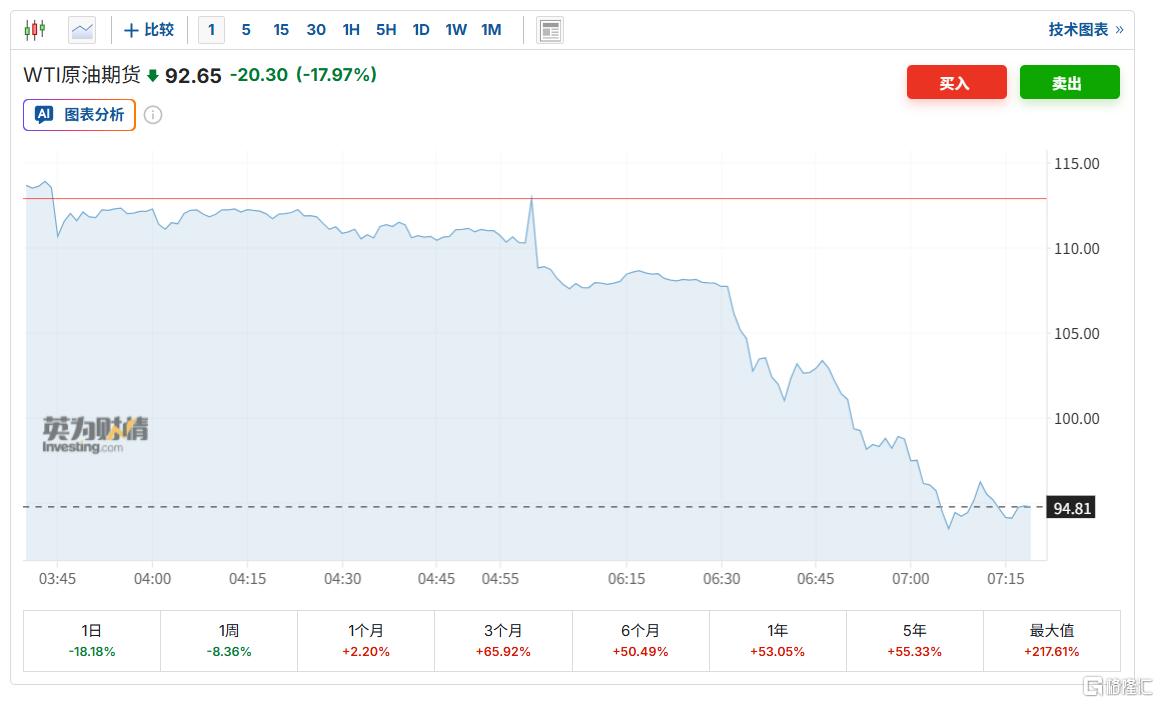Select the 1 minute interval
This screenshot has width=1160, height=704.
coord(211,30)
